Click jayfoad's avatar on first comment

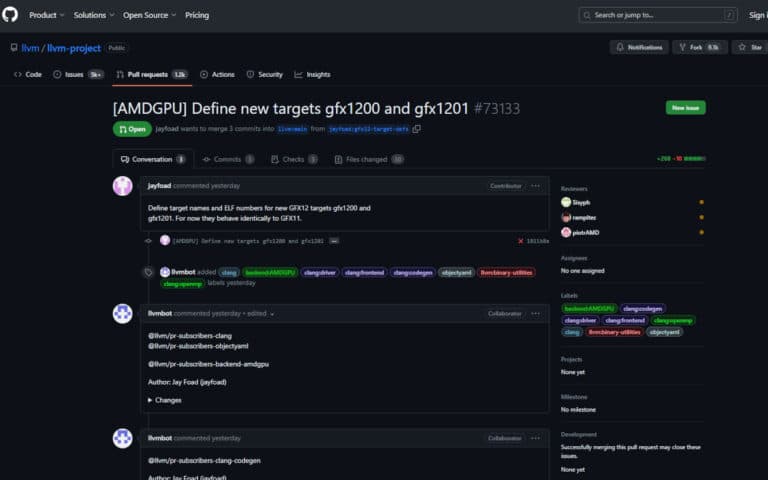coord(123,186)
